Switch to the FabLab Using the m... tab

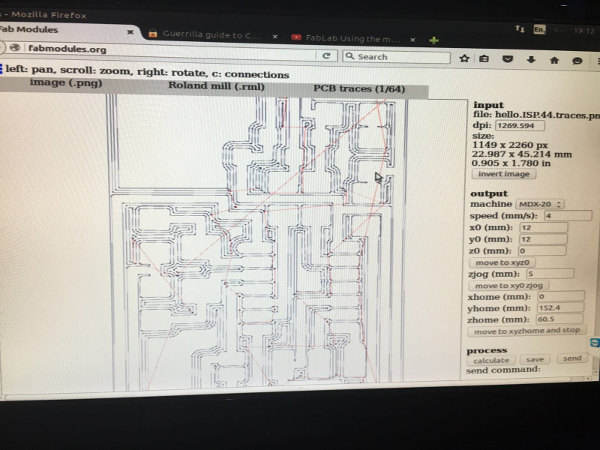(x=352, y=38)
